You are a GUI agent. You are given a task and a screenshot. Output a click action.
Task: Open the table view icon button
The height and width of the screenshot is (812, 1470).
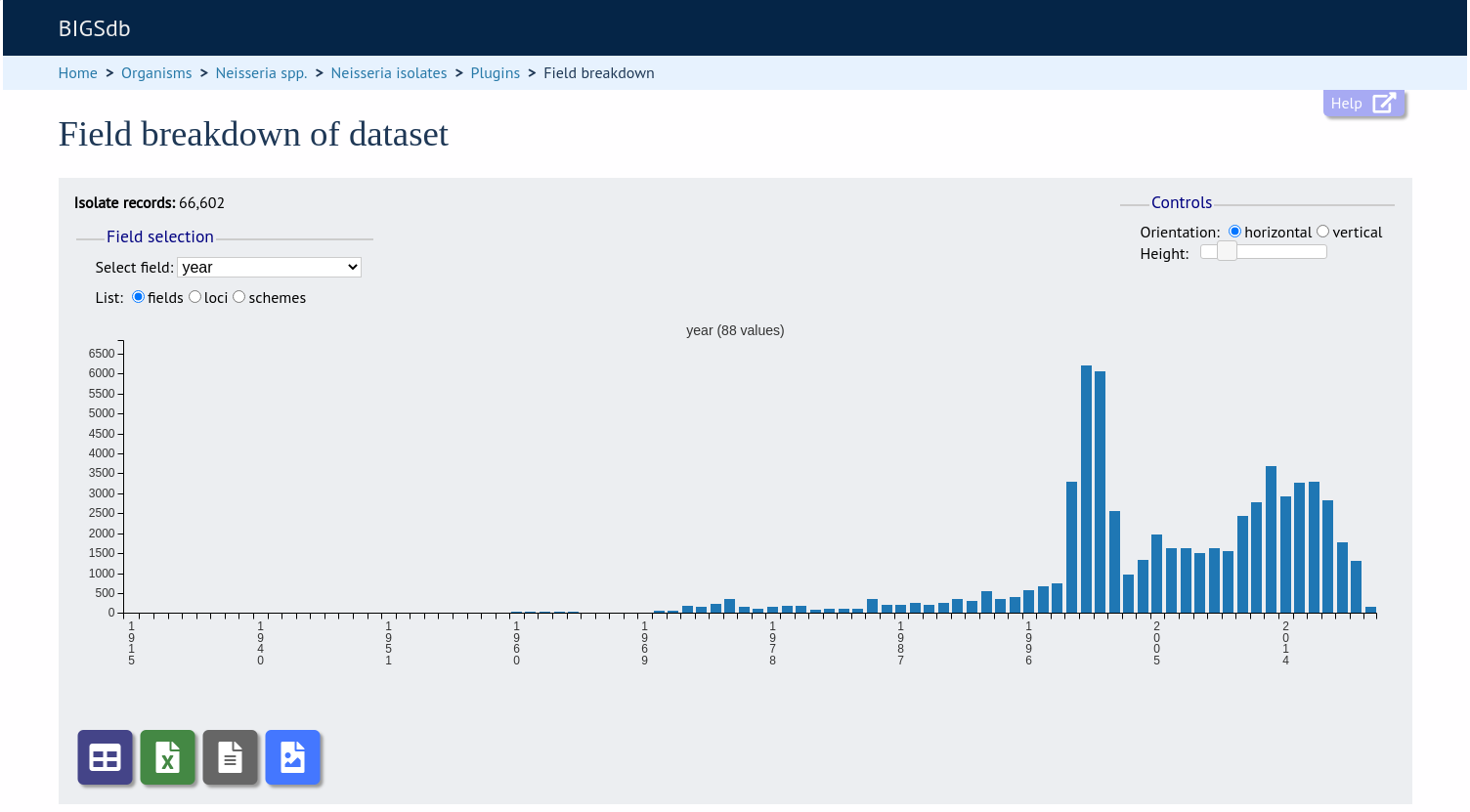click(106, 757)
